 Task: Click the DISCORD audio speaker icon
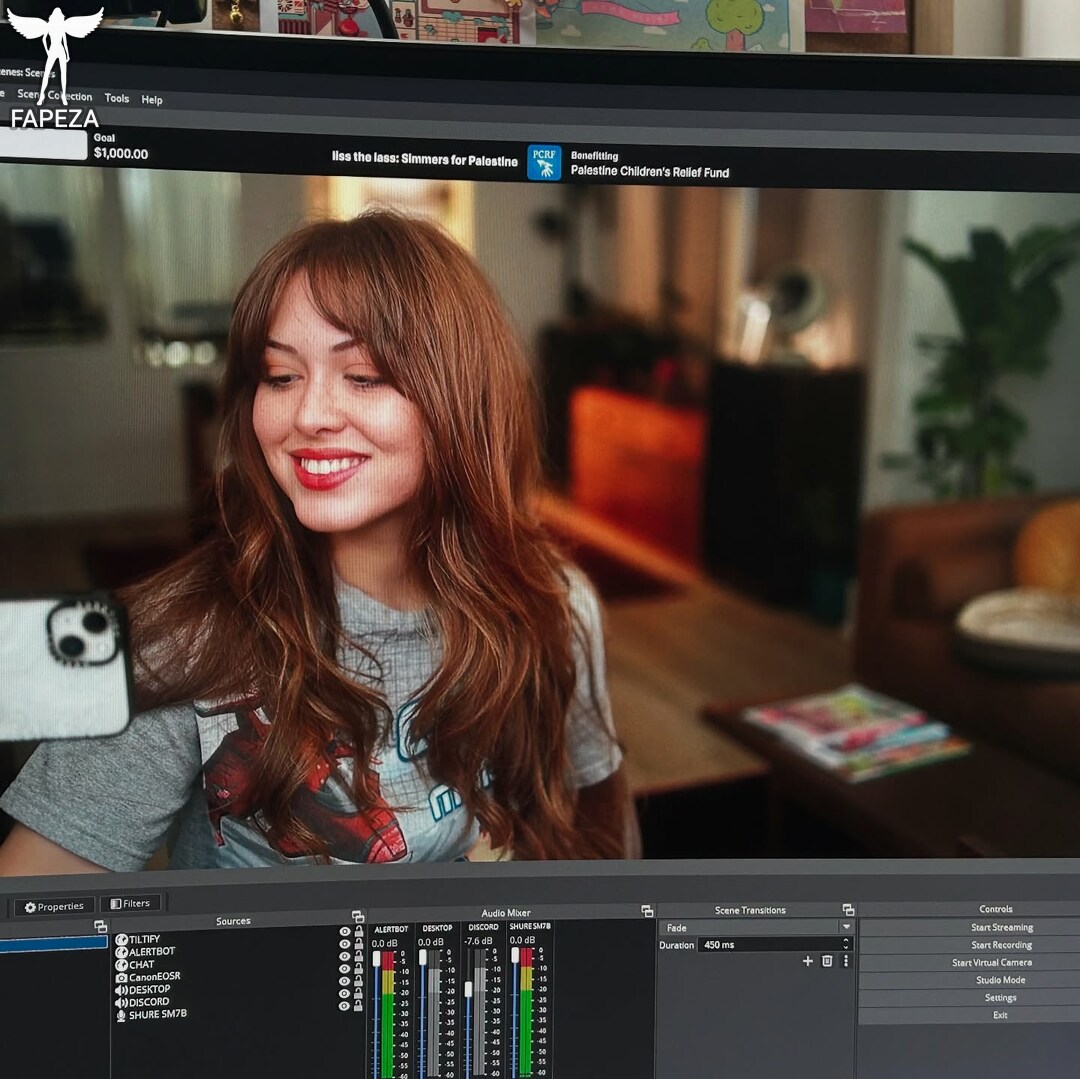tap(121, 1003)
